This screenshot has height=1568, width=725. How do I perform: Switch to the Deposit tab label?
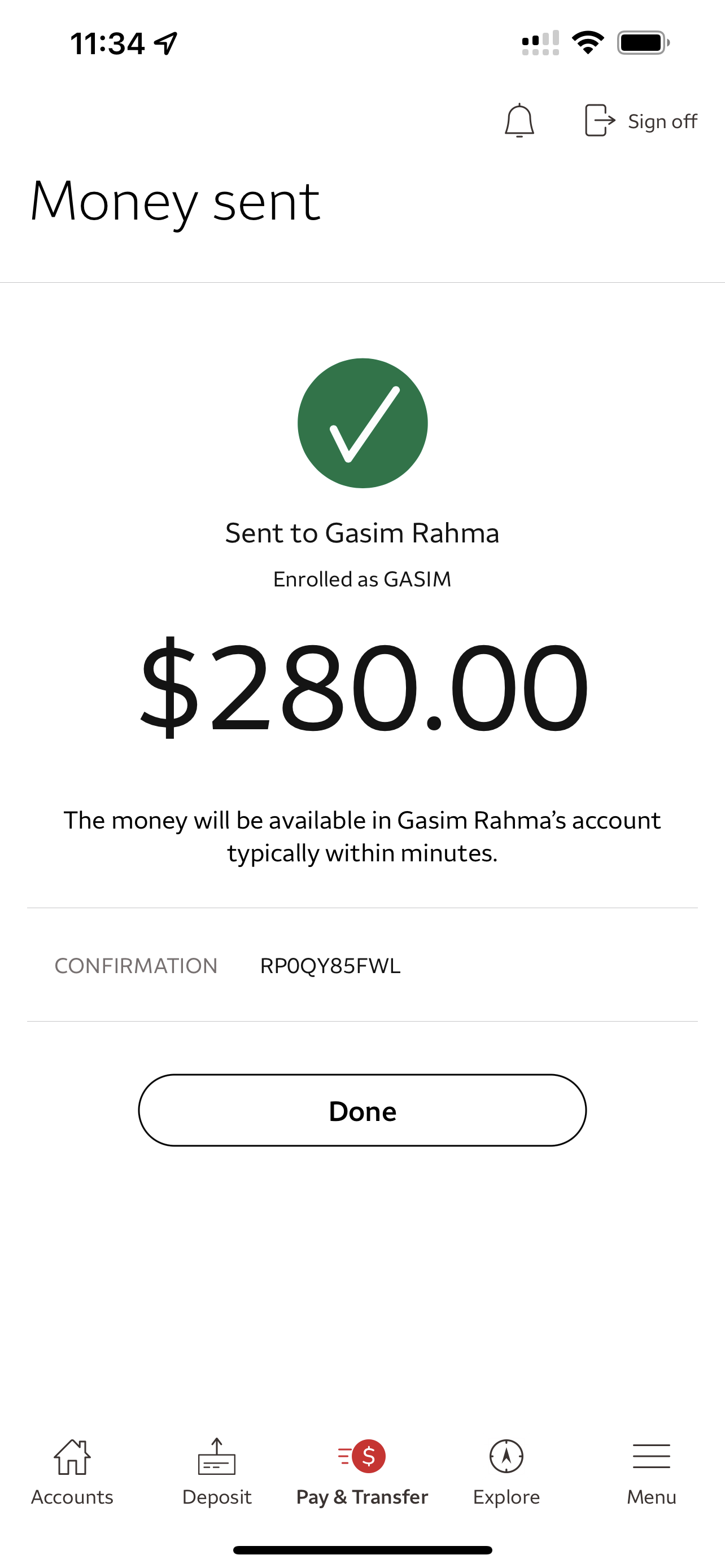217,1497
